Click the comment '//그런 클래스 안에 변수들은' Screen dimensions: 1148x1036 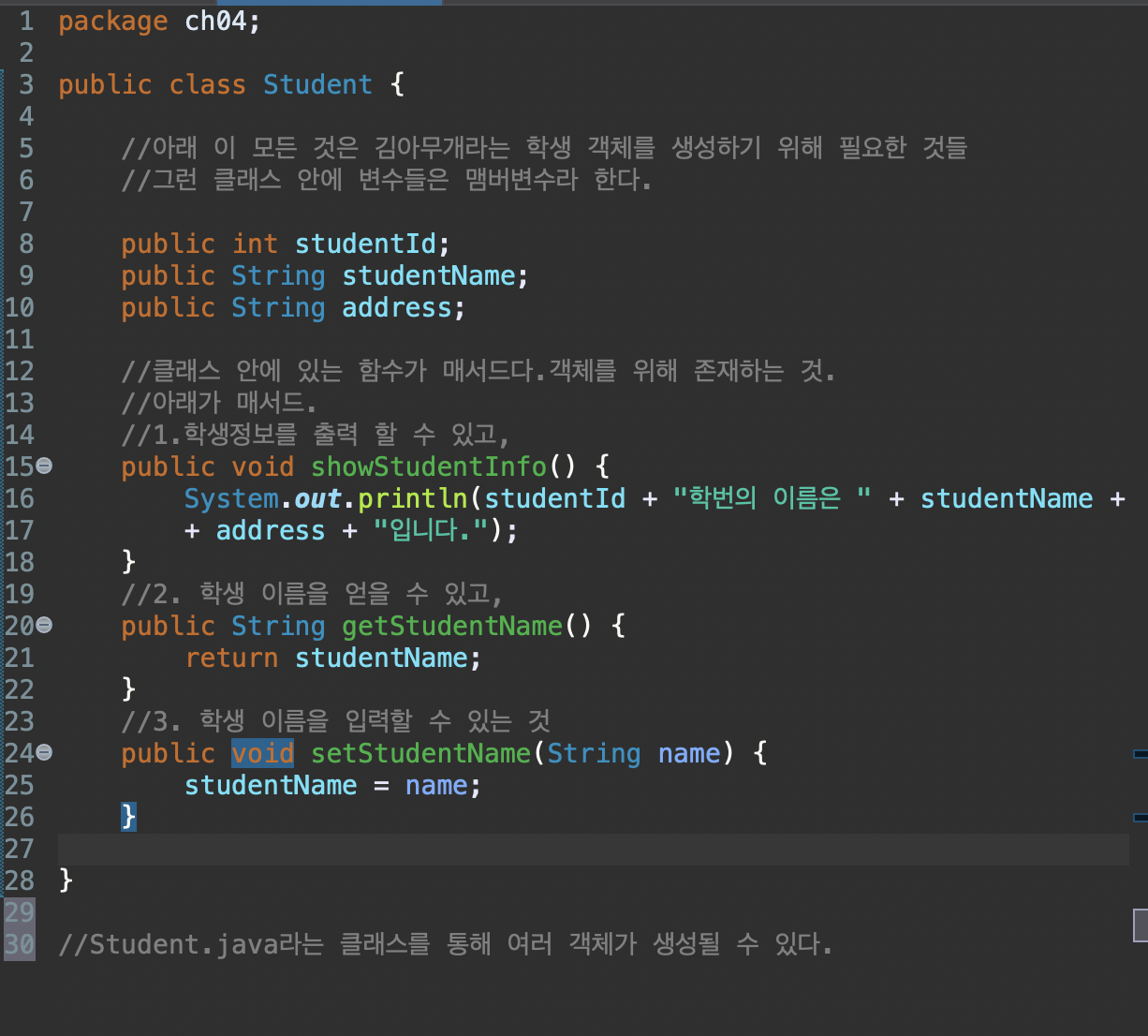pos(387,180)
